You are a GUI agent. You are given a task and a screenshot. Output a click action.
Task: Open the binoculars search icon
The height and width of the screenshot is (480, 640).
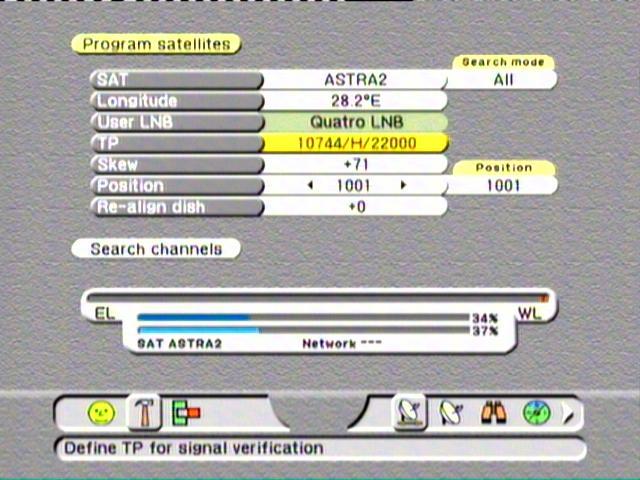coord(493,412)
